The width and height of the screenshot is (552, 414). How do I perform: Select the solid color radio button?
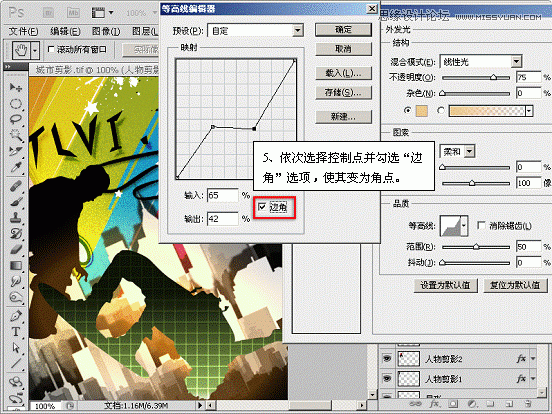coord(408,111)
